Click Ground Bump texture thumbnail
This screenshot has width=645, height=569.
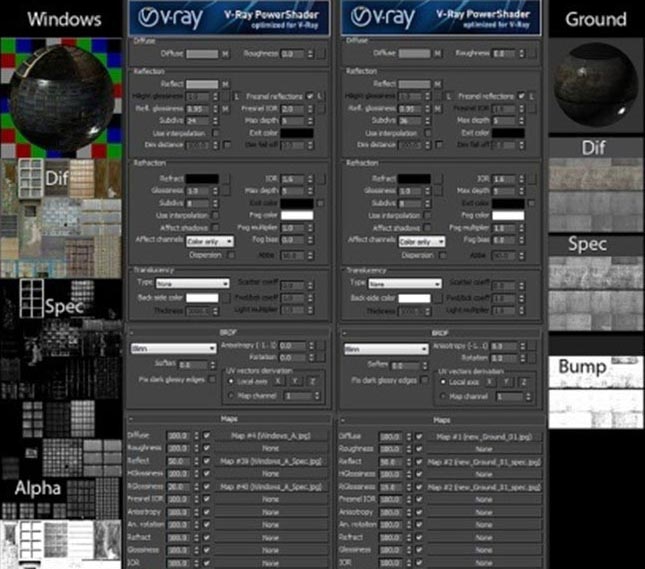[x=596, y=392]
